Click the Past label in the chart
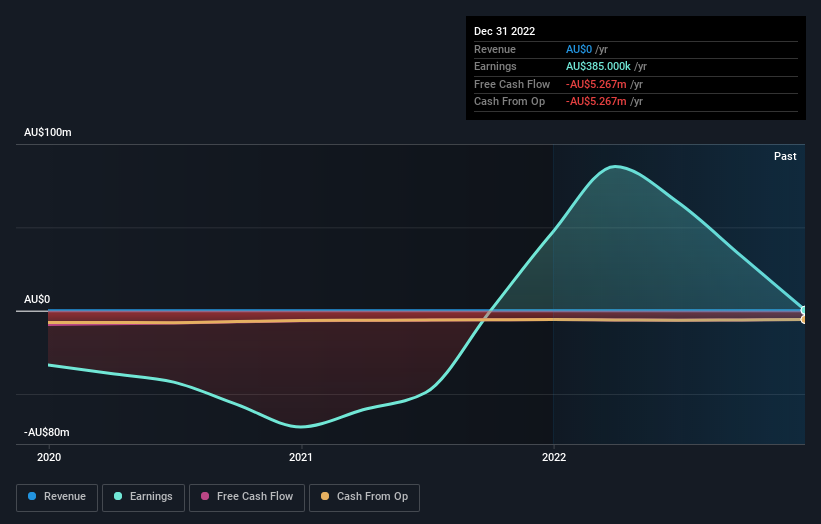 (785, 156)
